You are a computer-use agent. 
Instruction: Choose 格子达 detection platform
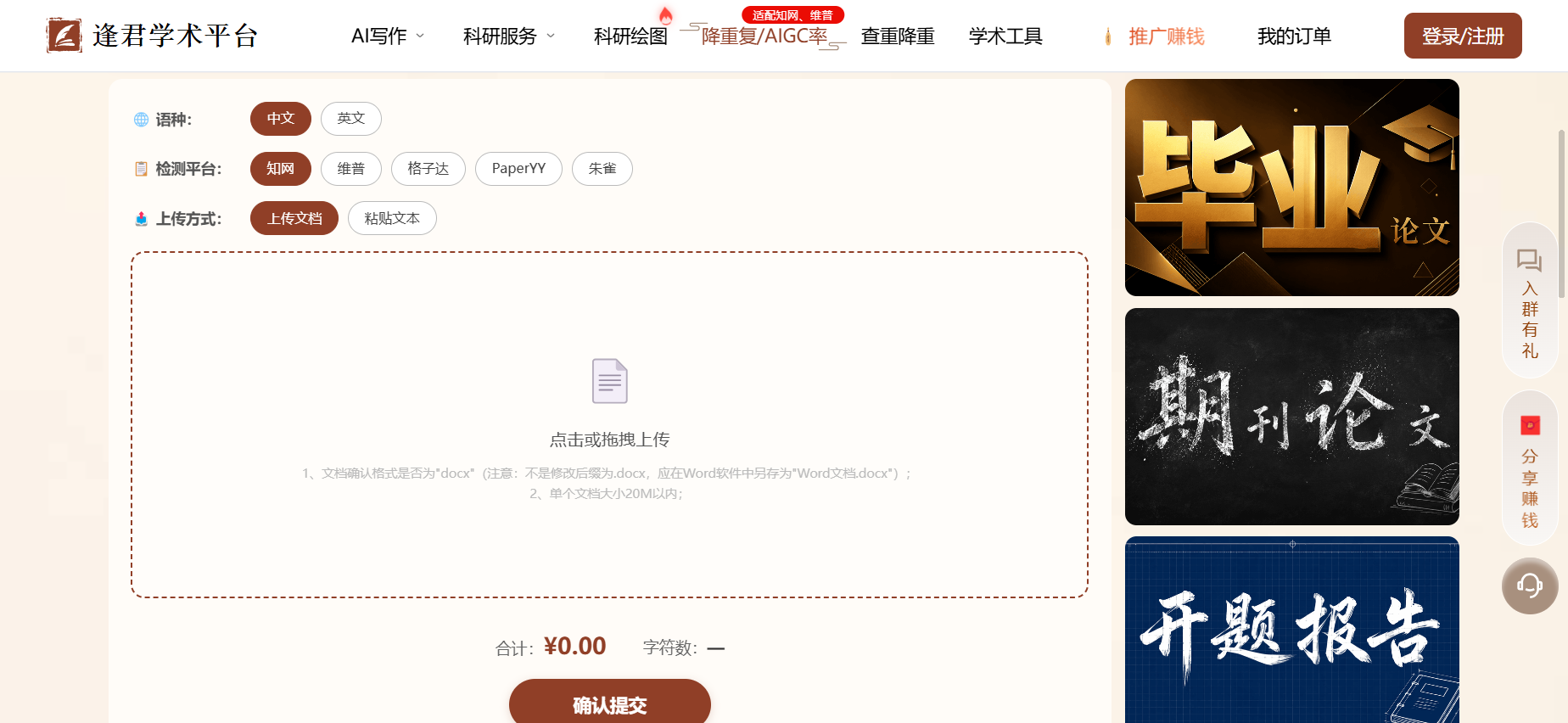428,169
